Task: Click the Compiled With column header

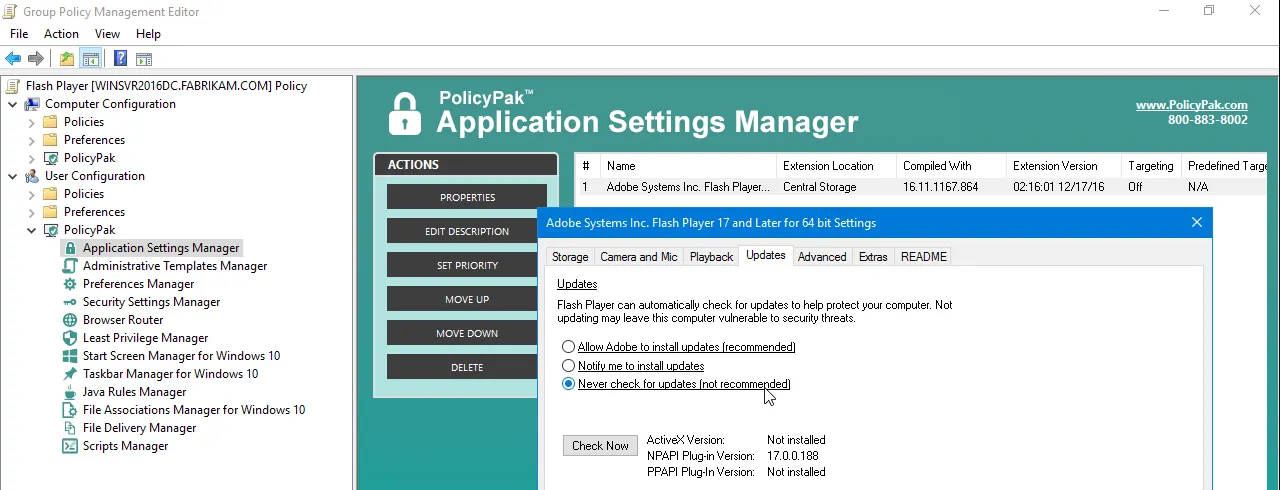Action: click(951, 166)
